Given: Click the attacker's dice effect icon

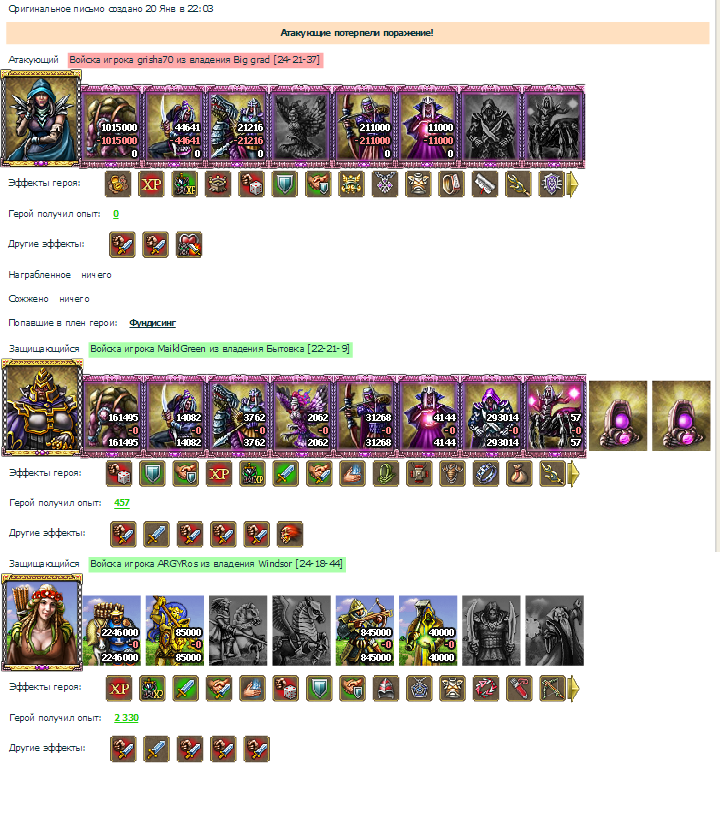Looking at the screenshot, I should 251,184.
